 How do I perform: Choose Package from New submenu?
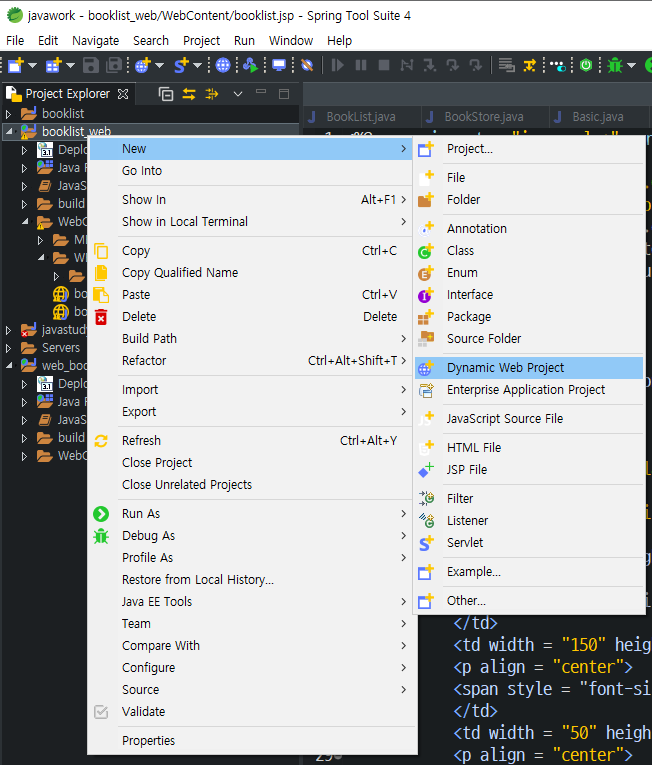529,317
